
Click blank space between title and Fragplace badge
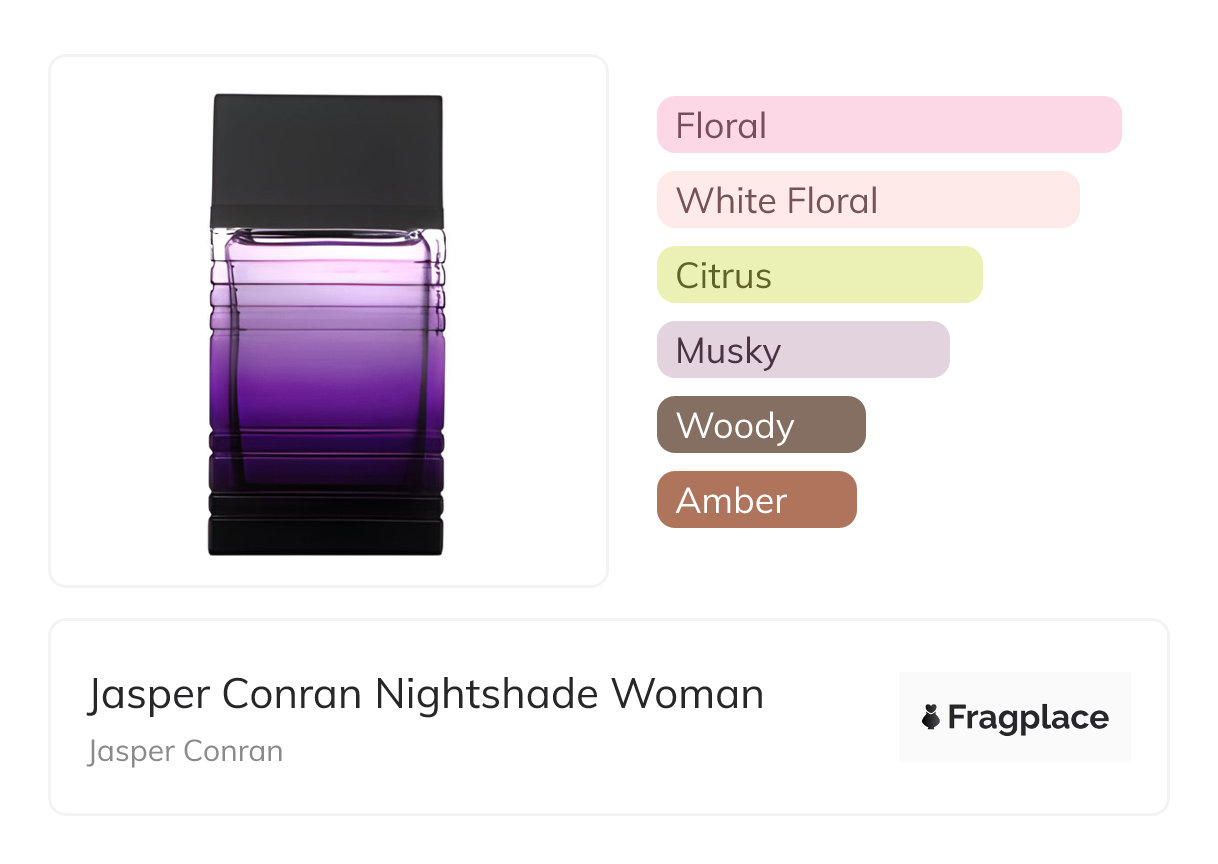tap(830, 717)
